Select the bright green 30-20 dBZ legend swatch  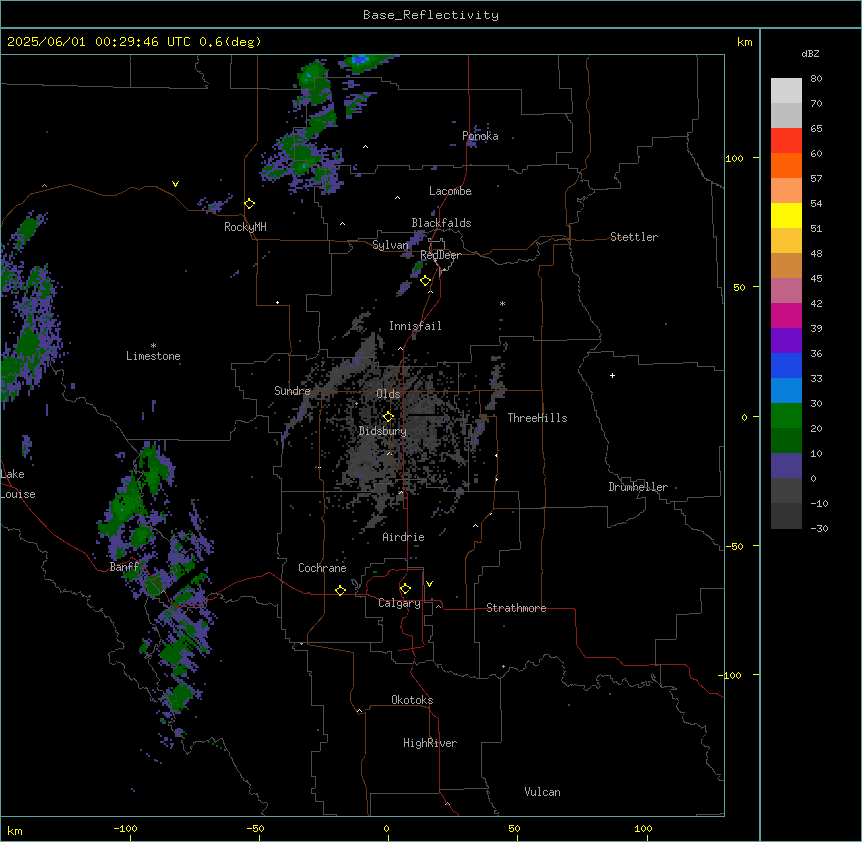pyautogui.click(x=786, y=416)
